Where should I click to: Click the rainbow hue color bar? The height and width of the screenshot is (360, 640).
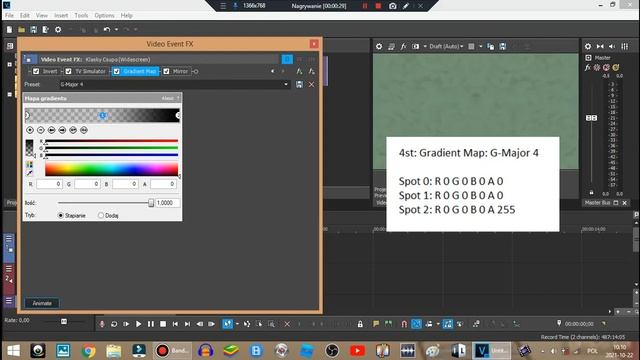111,169
